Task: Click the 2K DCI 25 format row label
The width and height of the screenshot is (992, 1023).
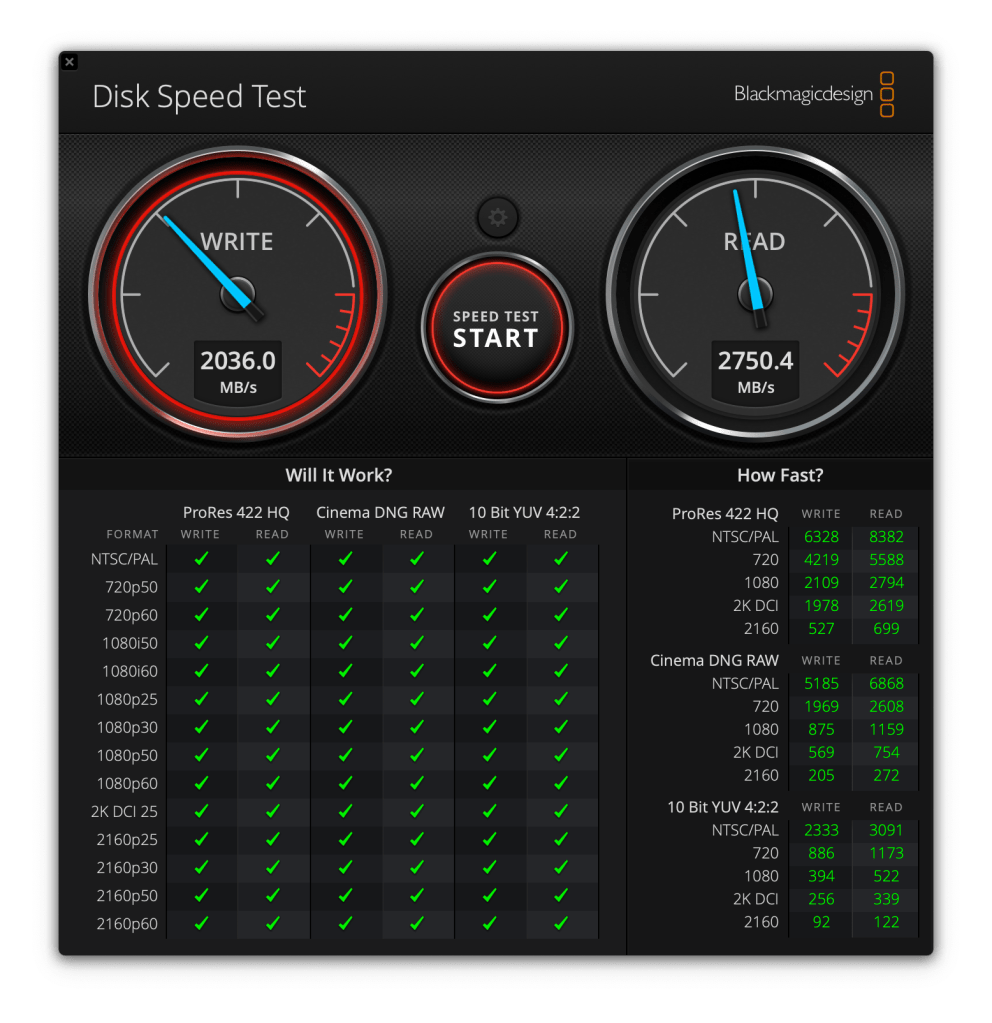Action: coord(124,812)
